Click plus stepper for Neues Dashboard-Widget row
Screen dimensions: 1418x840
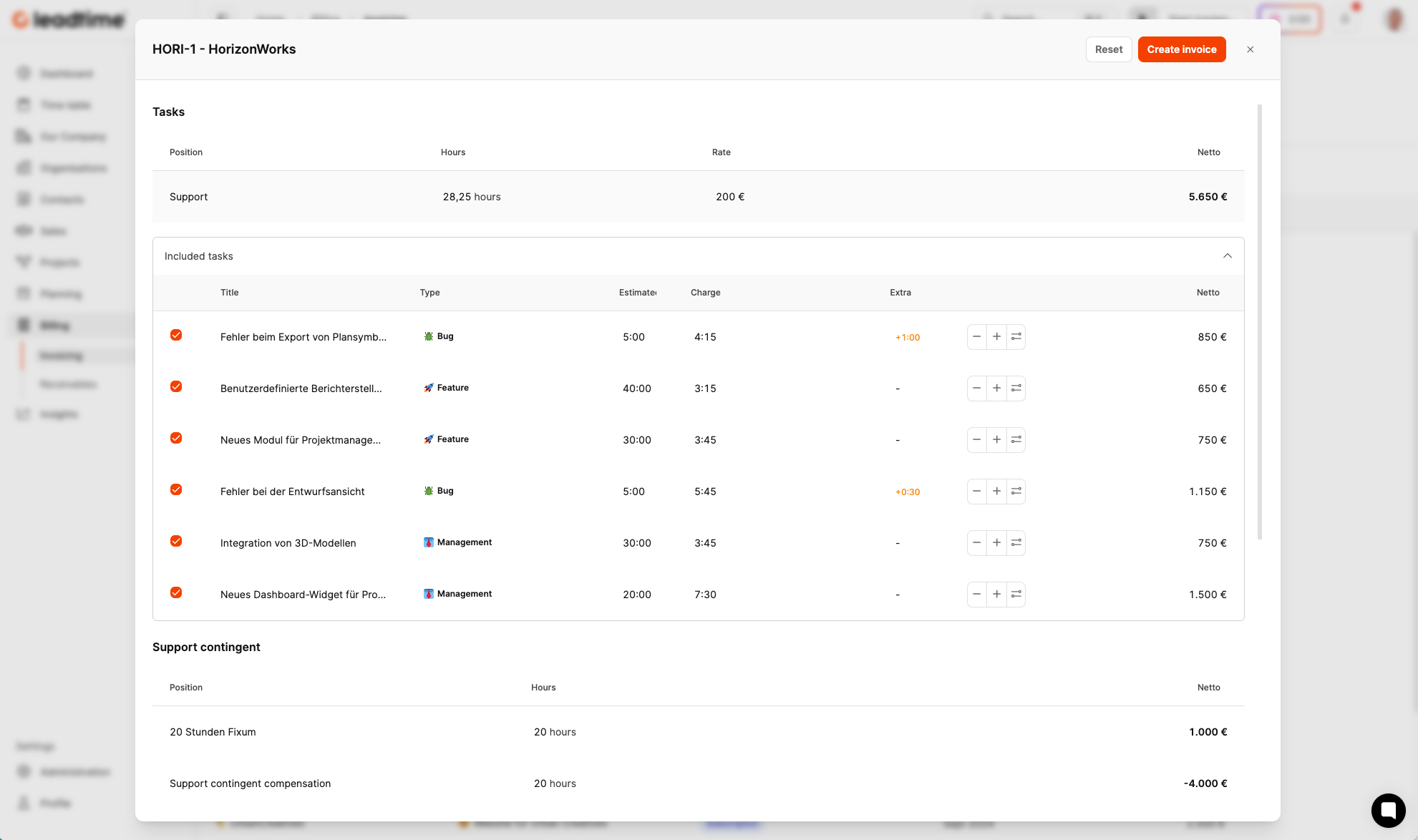tap(996, 595)
